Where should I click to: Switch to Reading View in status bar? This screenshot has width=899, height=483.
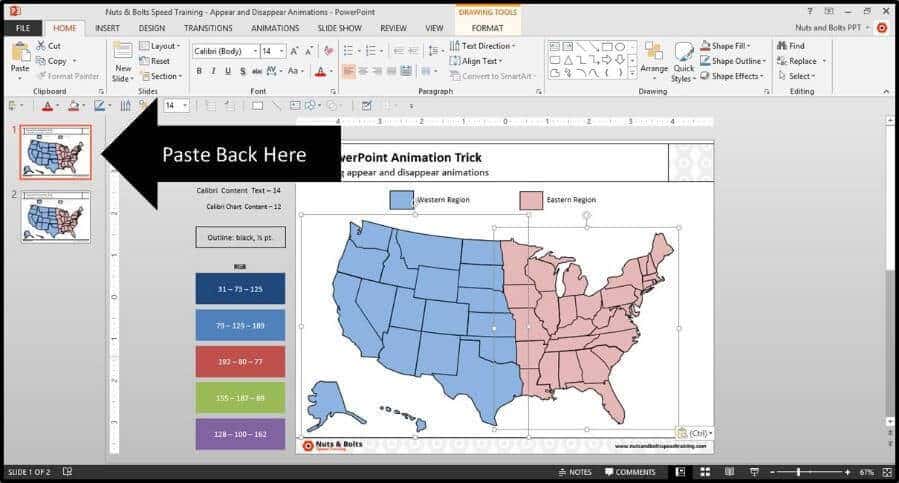coord(729,472)
